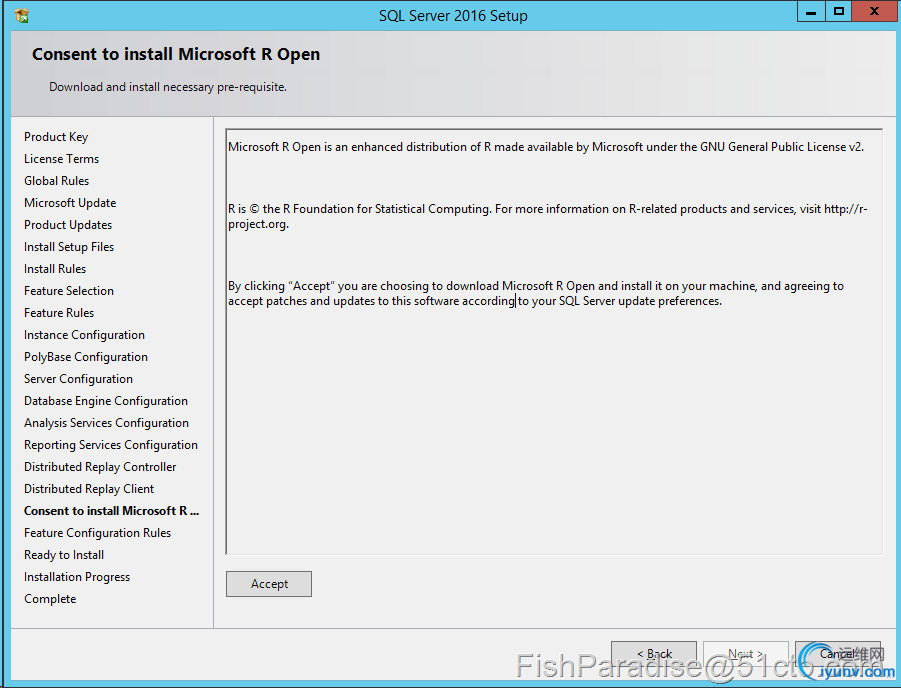Select Complete step in sidebar
This screenshot has height=688, width=901.
[50, 599]
